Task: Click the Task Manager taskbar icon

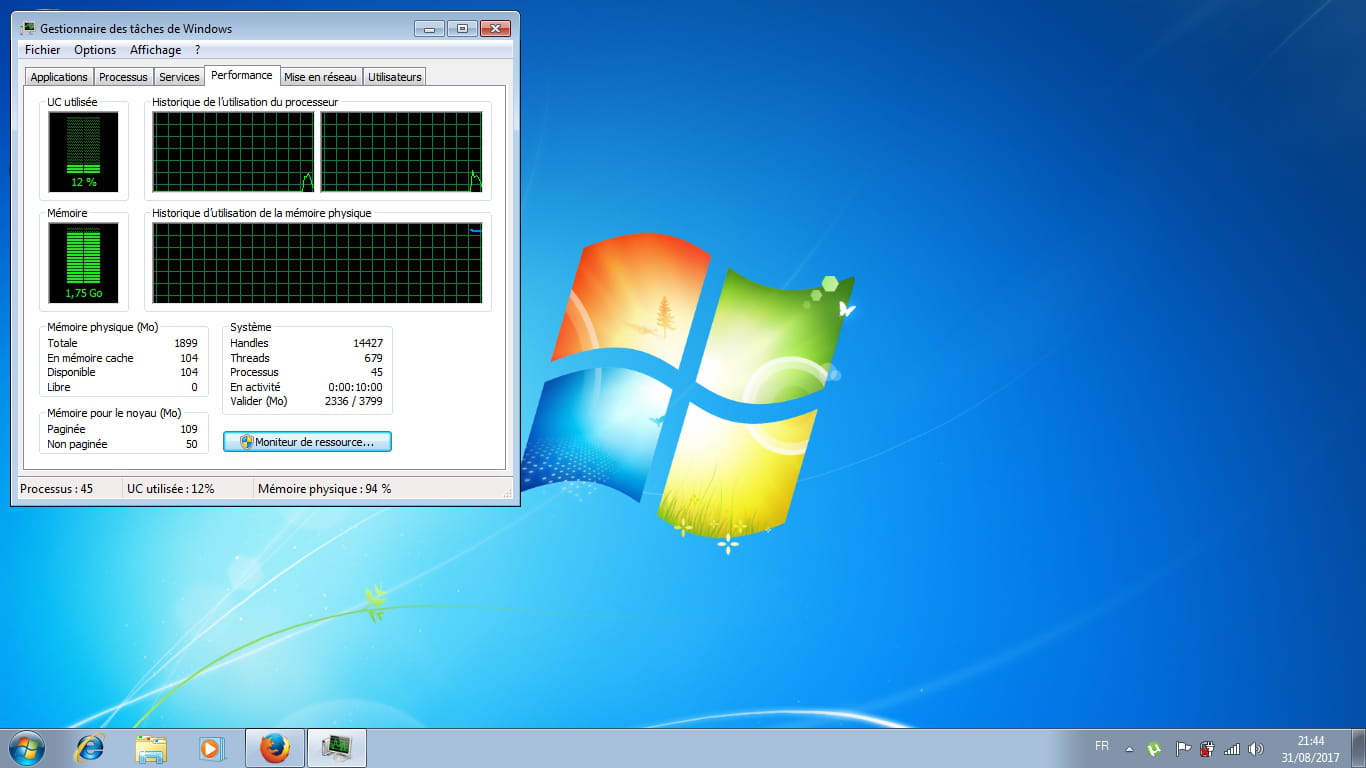Action: [337, 748]
